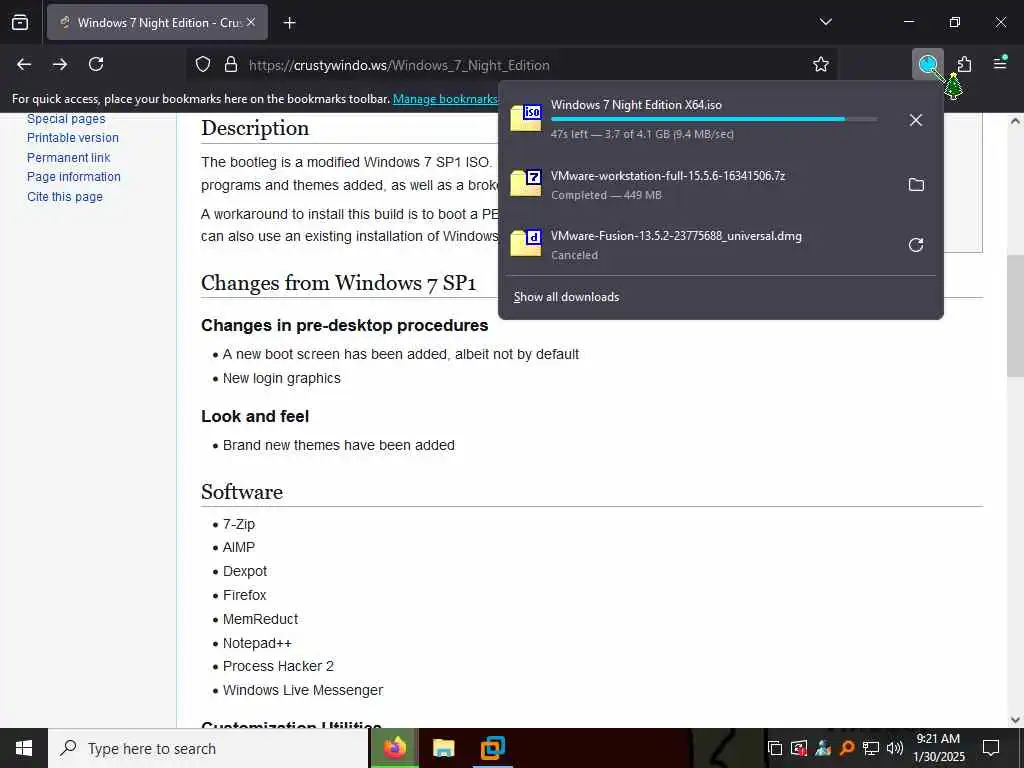Screen dimensions: 1024x768
Task: Open Permanent link in sidebar
Action: [69, 157]
